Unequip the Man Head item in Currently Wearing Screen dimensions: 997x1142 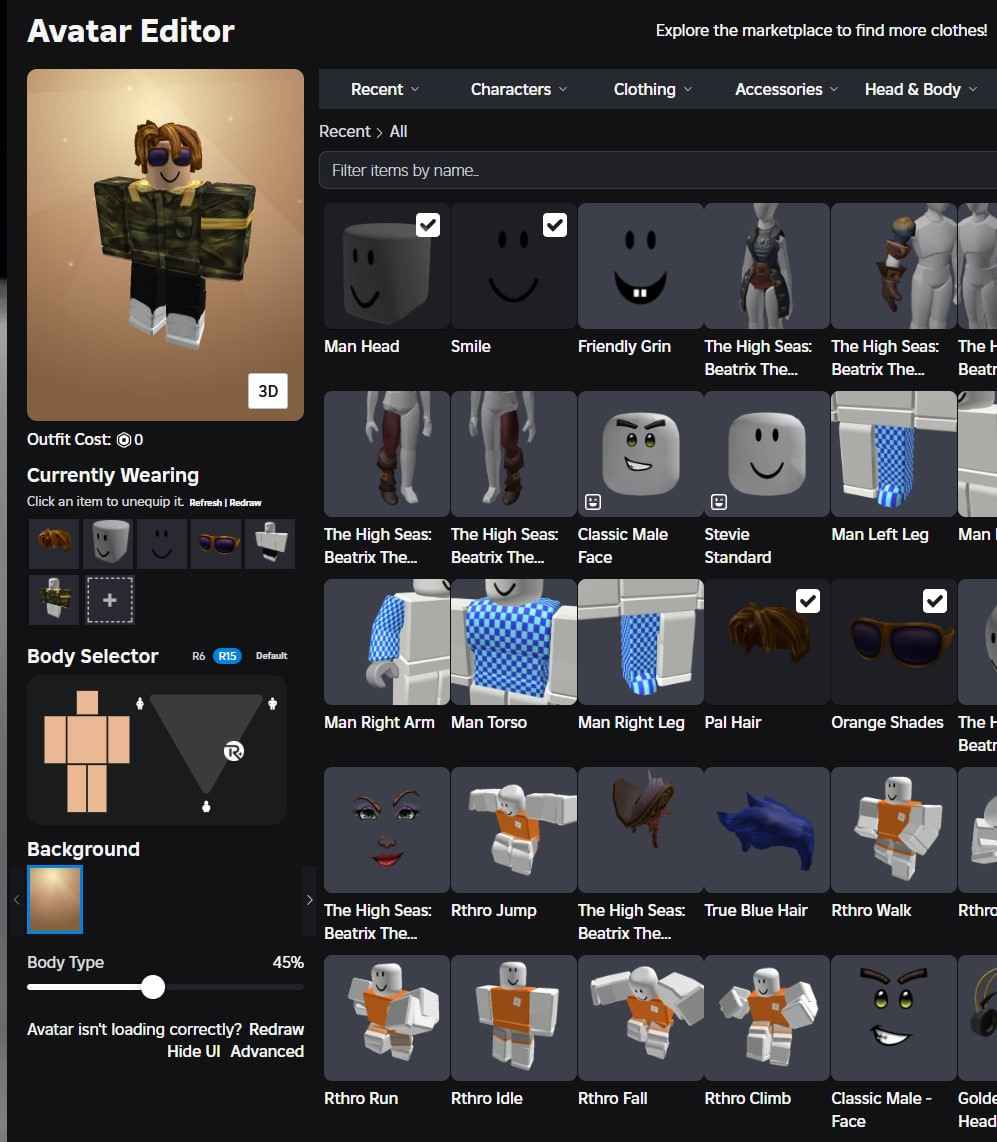[108, 543]
